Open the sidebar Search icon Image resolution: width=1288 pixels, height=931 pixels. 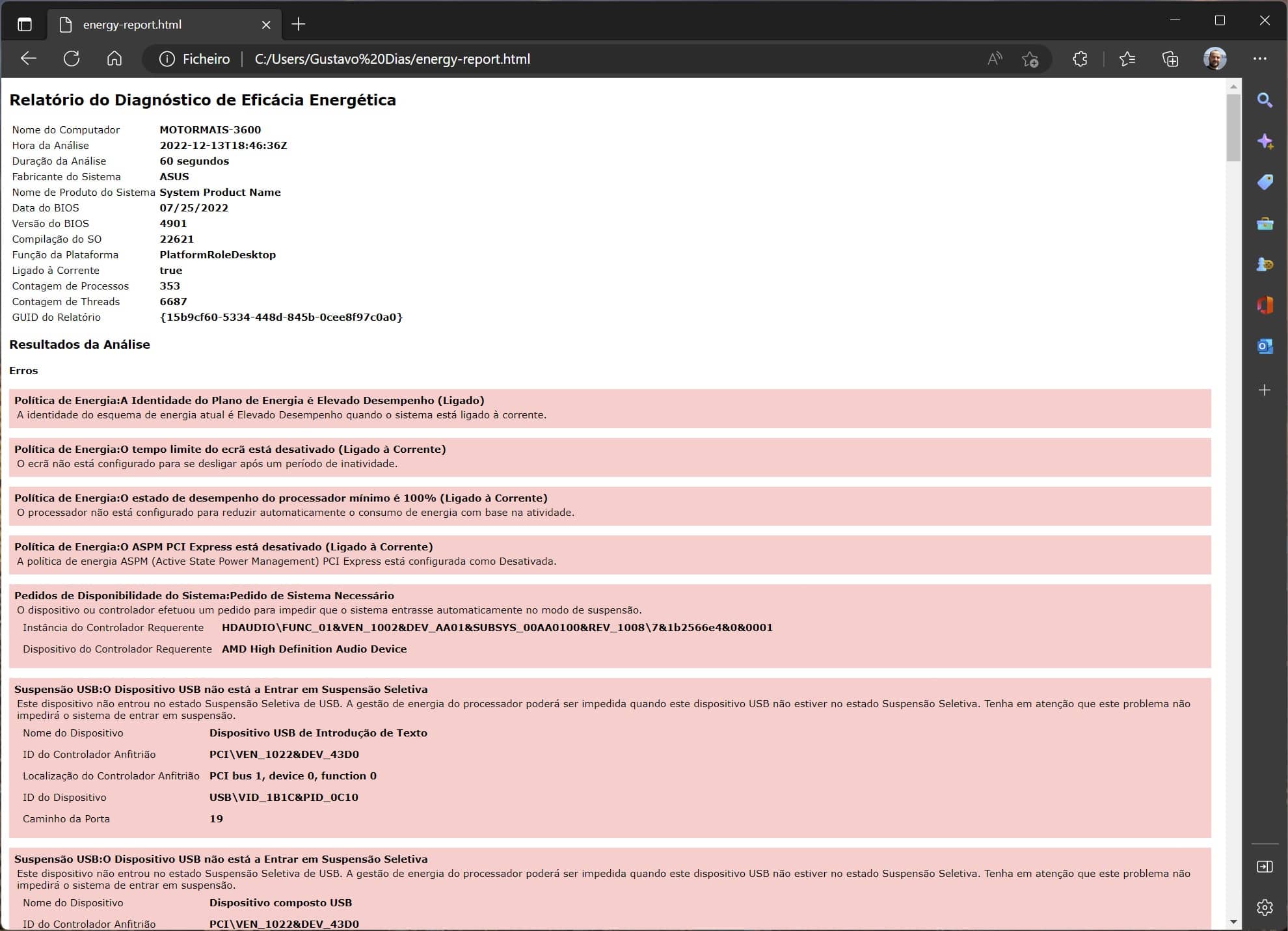1265,100
